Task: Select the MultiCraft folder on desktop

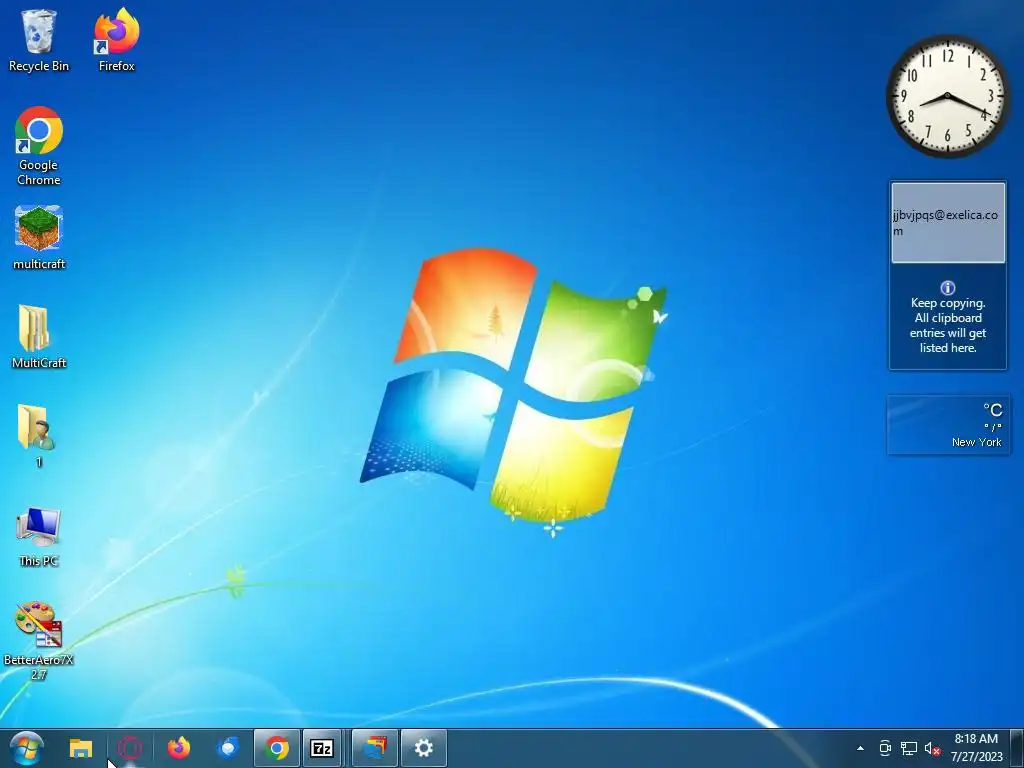Action: (39, 337)
